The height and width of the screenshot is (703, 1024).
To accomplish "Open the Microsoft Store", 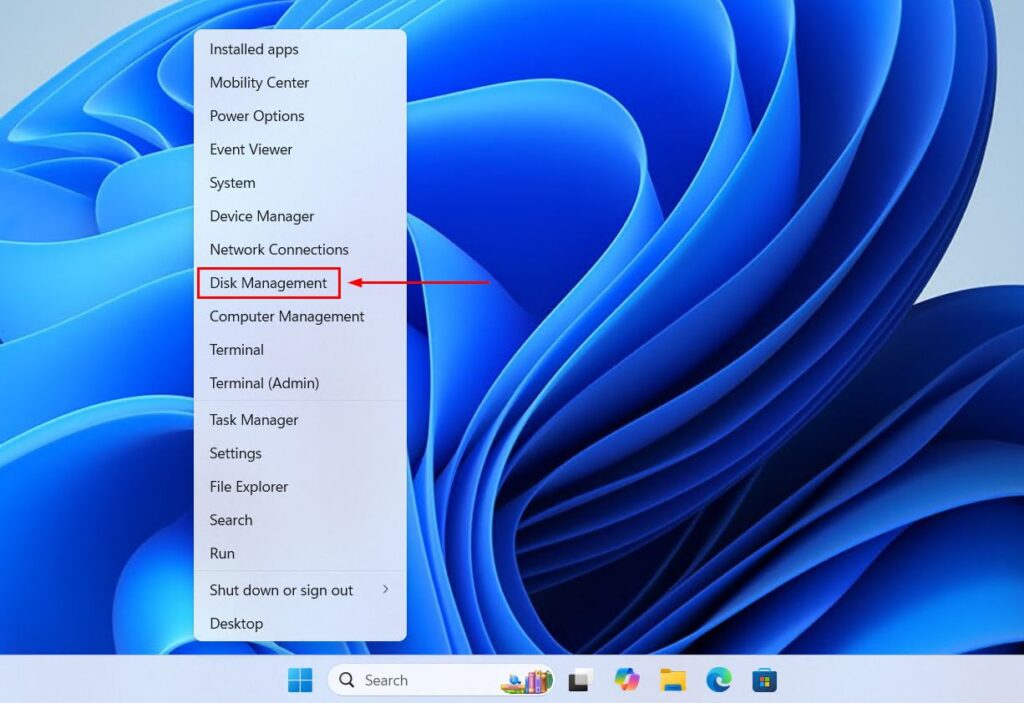I will tap(764, 680).
